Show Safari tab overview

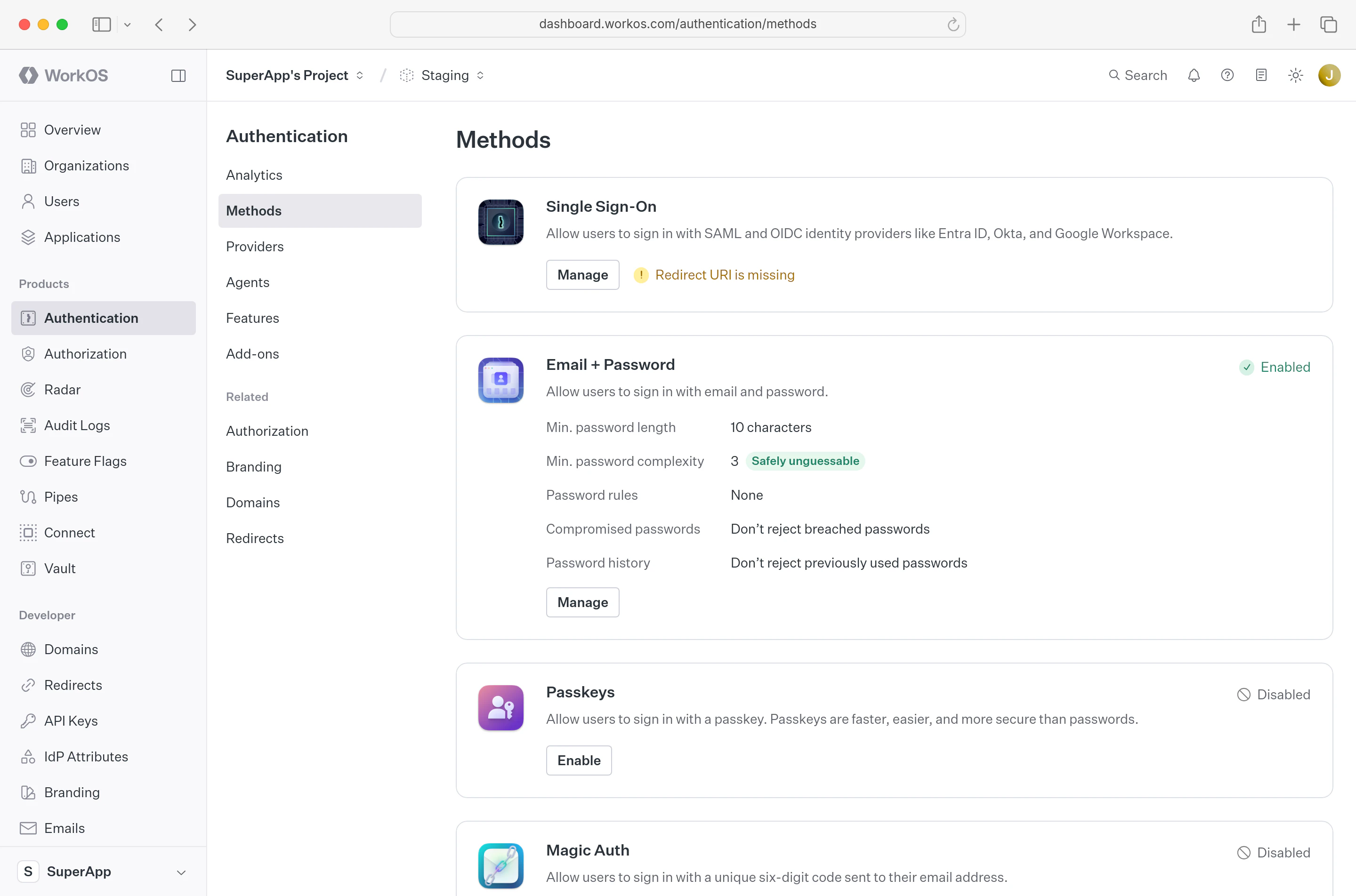[x=1329, y=24]
